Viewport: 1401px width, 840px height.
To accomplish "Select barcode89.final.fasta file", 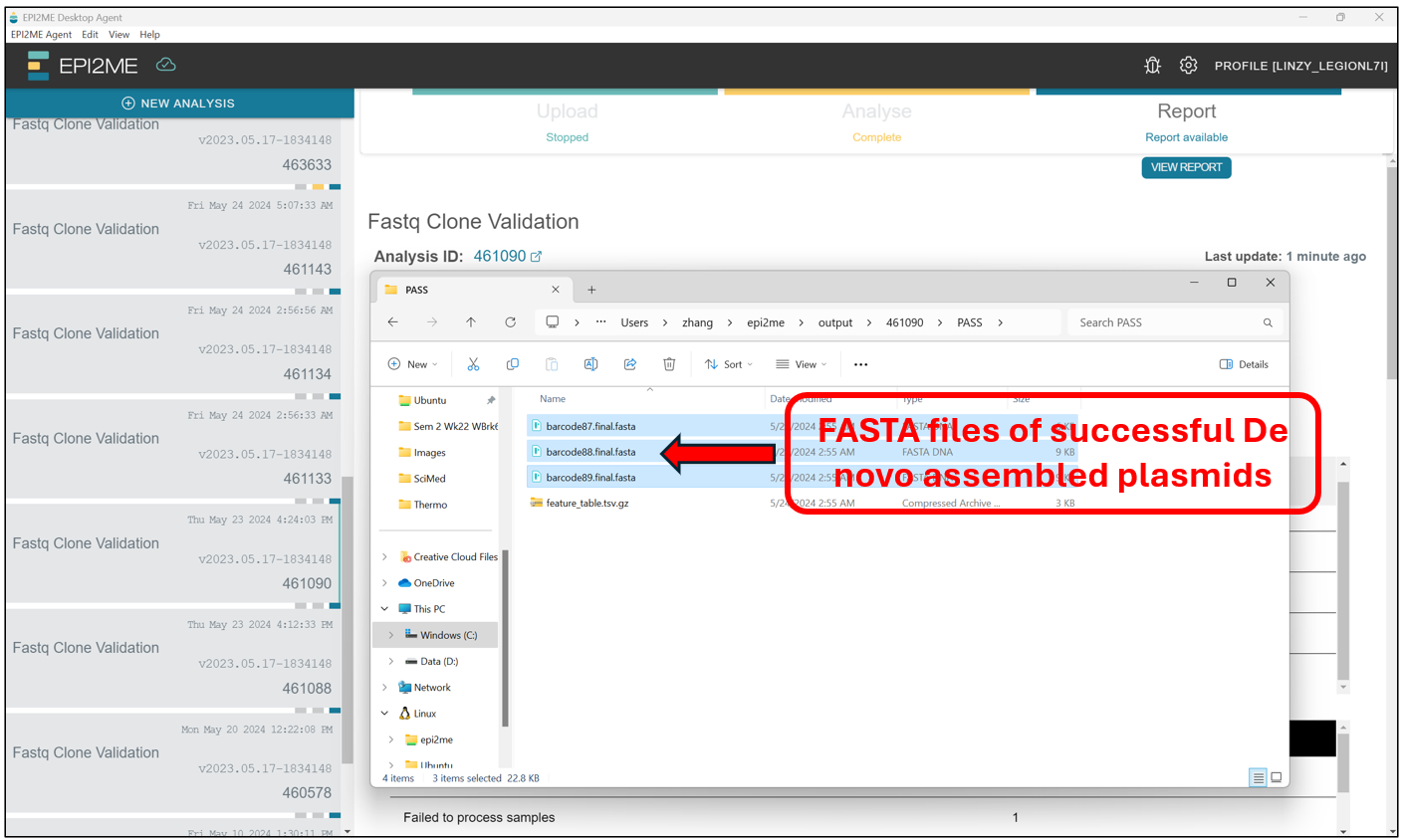I will (590, 478).
